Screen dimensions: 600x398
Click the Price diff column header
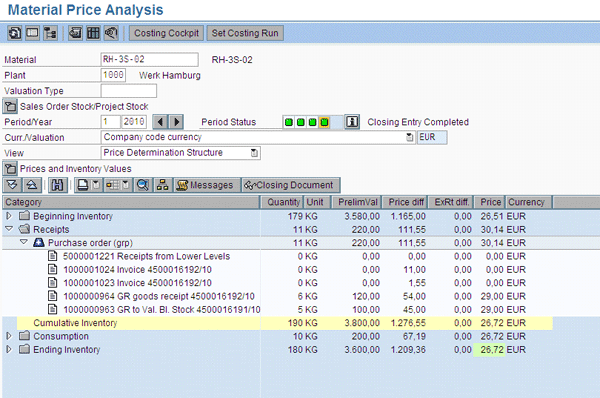tap(405, 202)
